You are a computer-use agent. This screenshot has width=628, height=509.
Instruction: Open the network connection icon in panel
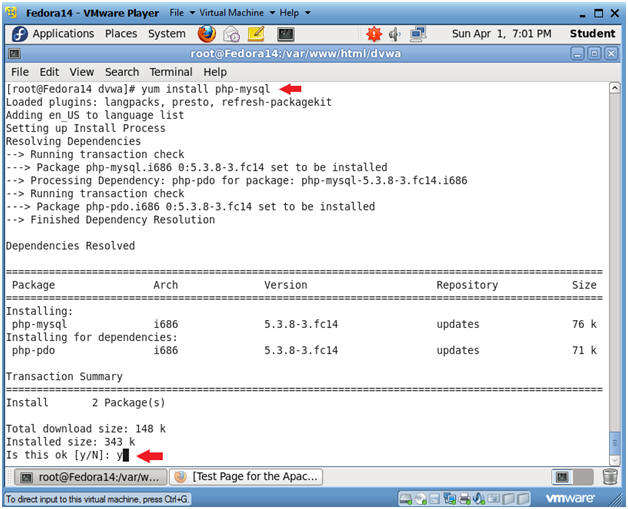pos(418,34)
